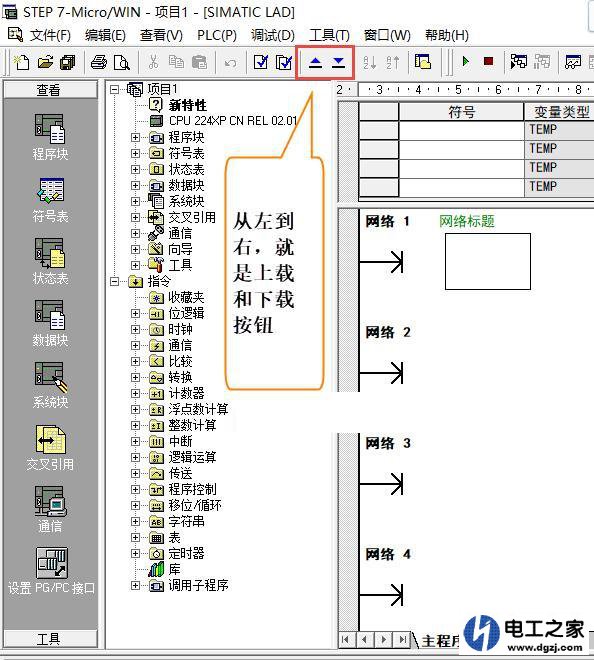Click the empty box in 网络 1
Screen dimensions: 594x660
tap(487, 261)
